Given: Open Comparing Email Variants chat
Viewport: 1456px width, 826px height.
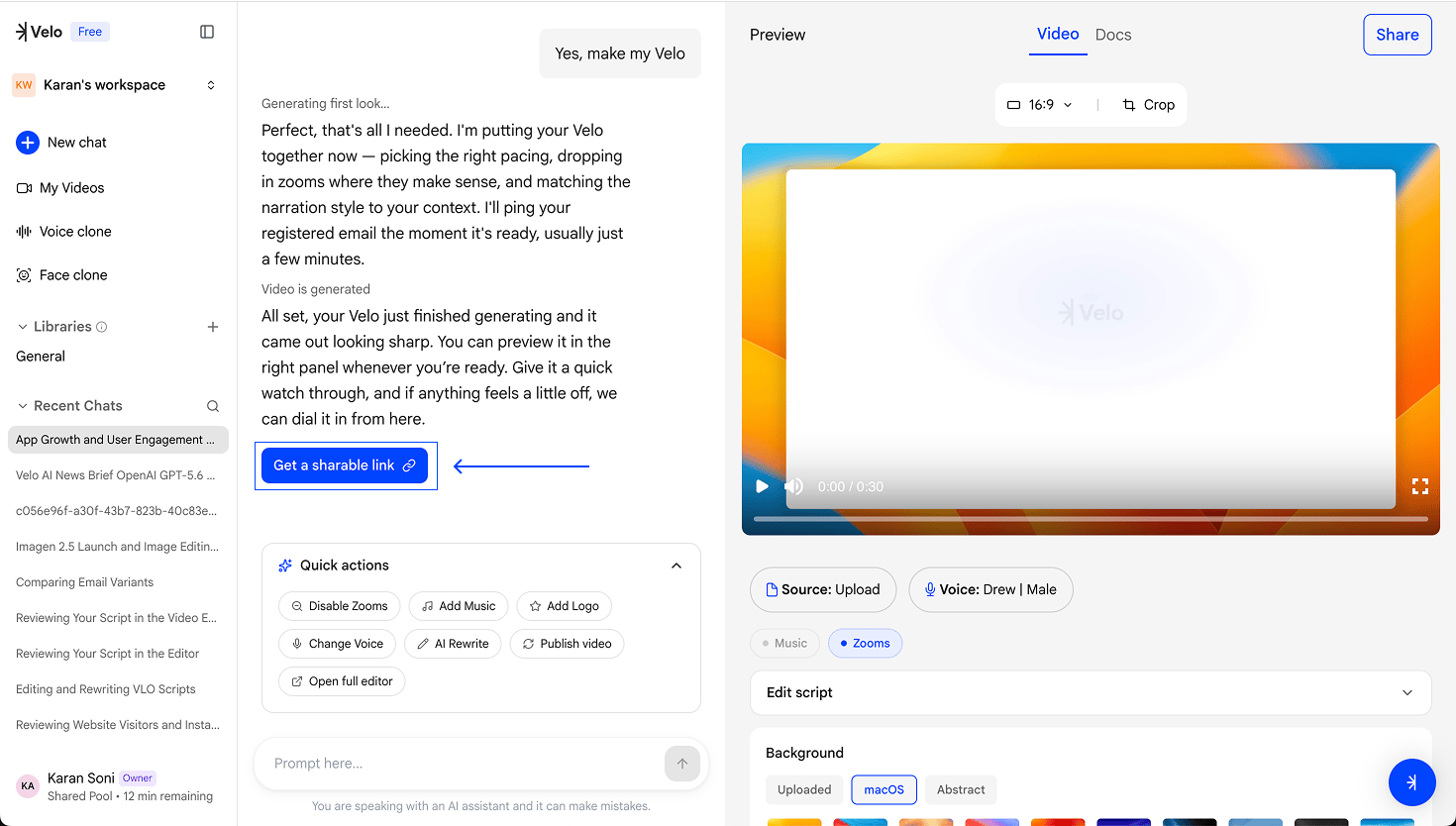Looking at the screenshot, I should 85,582.
